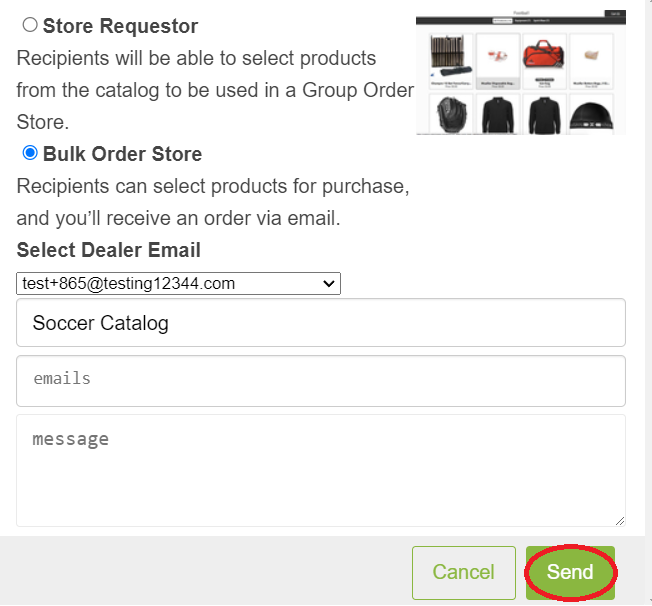Click into the emails input field
652x606 pixels.
click(321, 381)
